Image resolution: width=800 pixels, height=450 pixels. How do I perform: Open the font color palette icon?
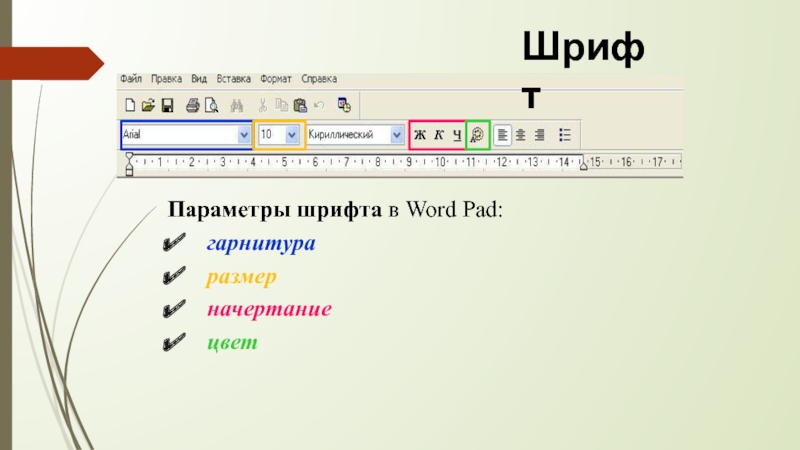click(x=477, y=134)
